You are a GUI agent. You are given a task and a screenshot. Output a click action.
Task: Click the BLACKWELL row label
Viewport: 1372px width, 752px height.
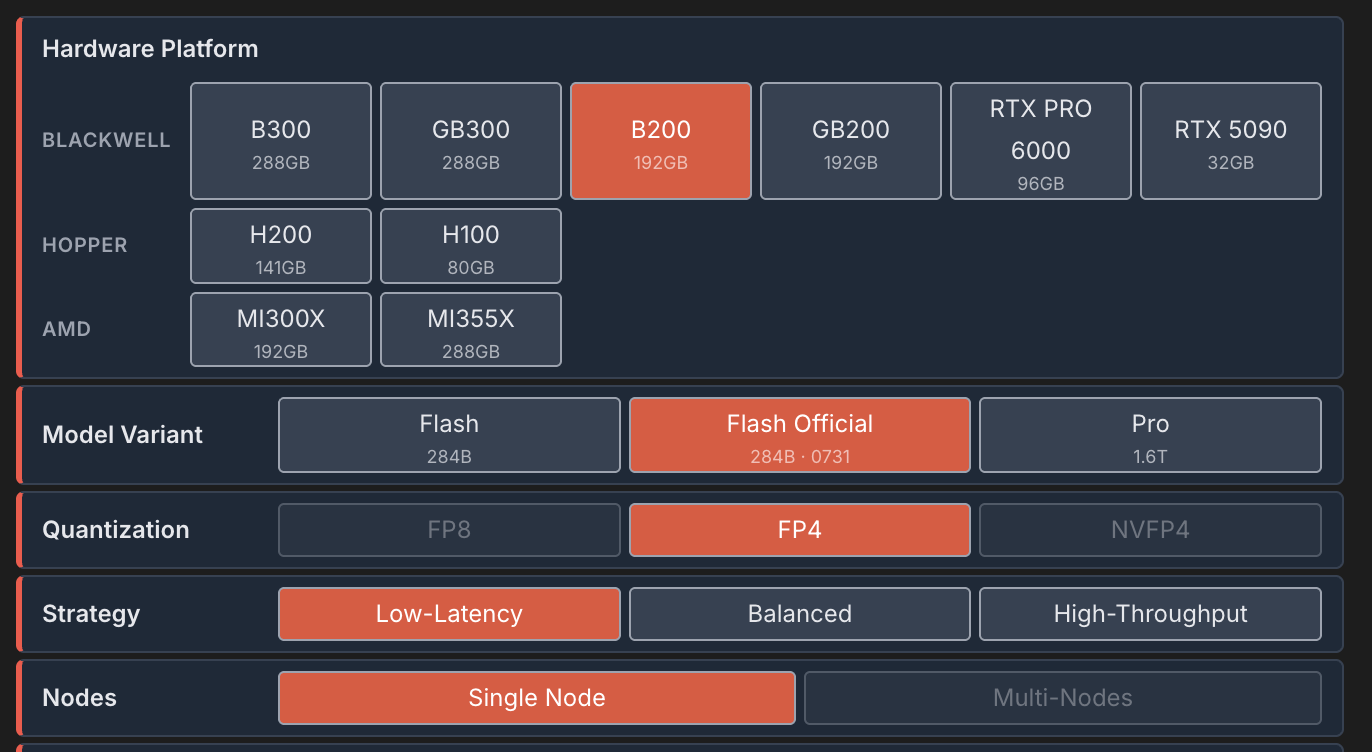point(106,141)
